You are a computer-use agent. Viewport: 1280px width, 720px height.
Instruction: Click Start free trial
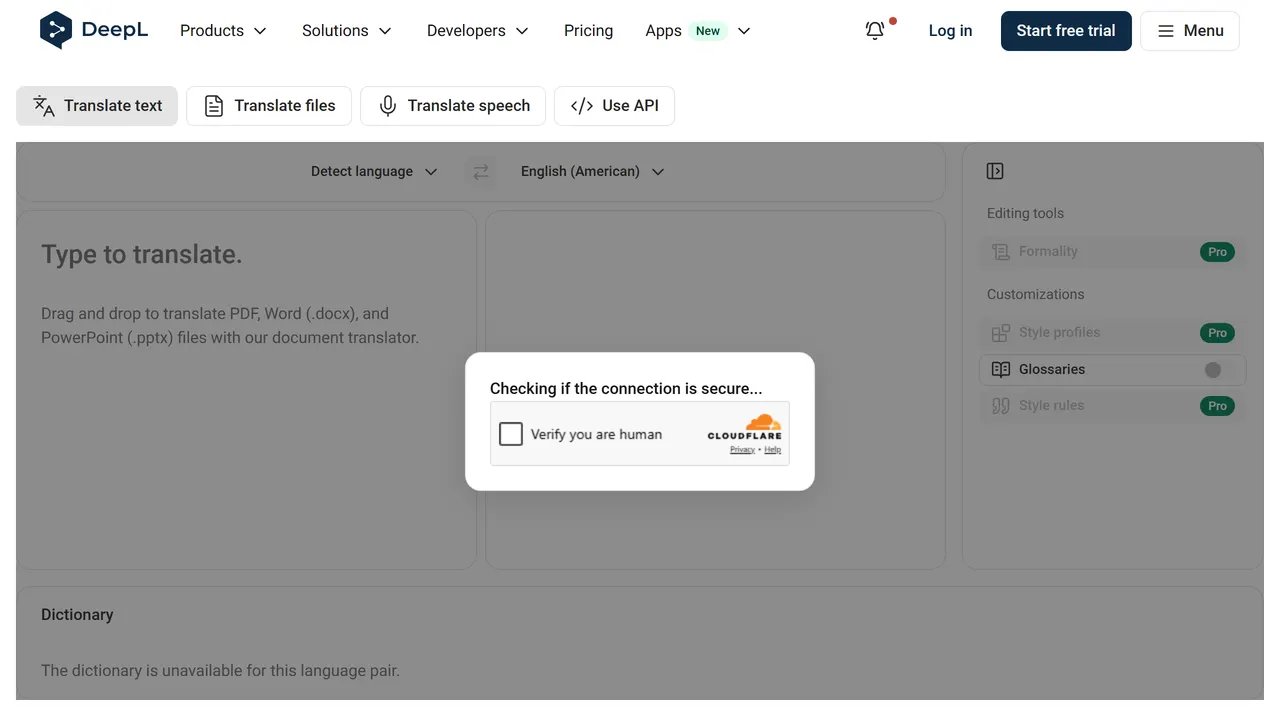[x=1066, y=31]
